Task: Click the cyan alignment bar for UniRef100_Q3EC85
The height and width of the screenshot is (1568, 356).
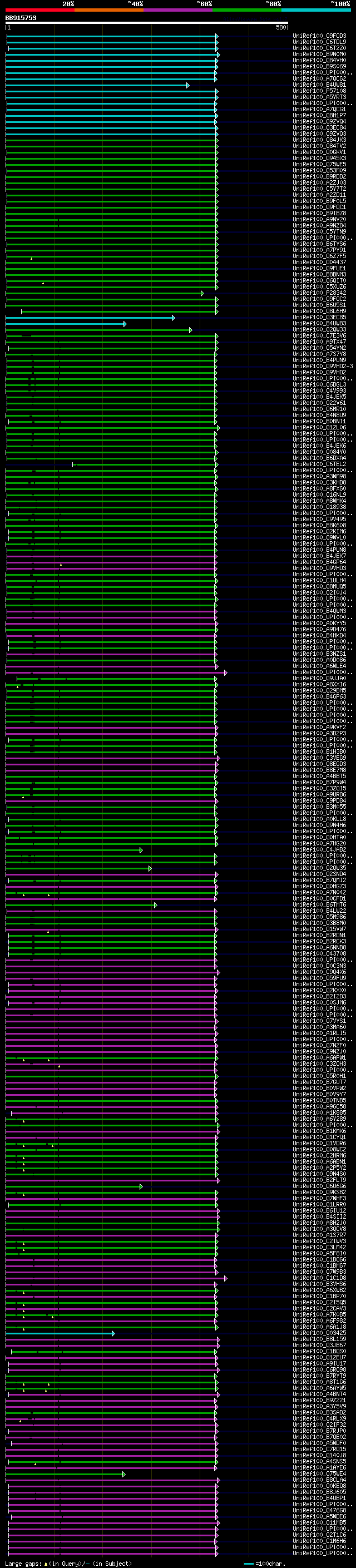Action: click(90, 318)
